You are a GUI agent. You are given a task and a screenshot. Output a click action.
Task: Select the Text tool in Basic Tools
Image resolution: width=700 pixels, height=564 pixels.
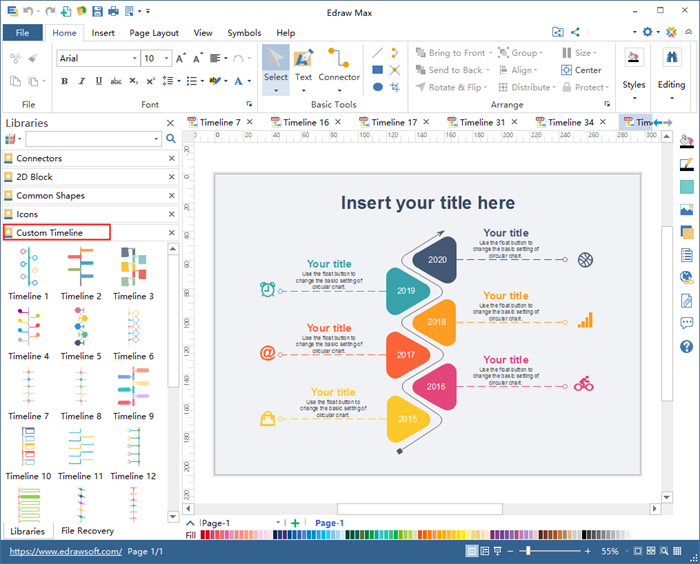(x=303, y=64)
